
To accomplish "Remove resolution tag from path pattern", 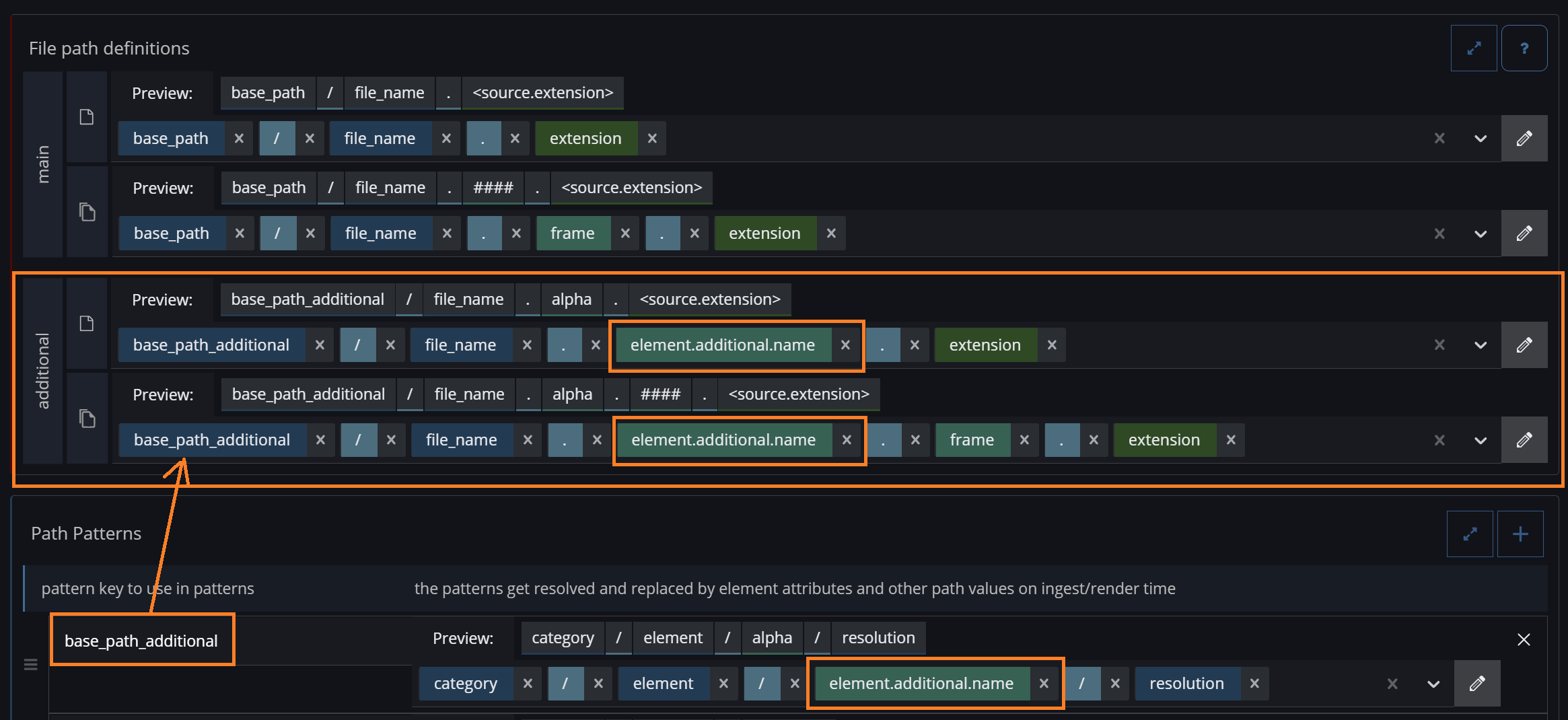I will pos(1254,684).
